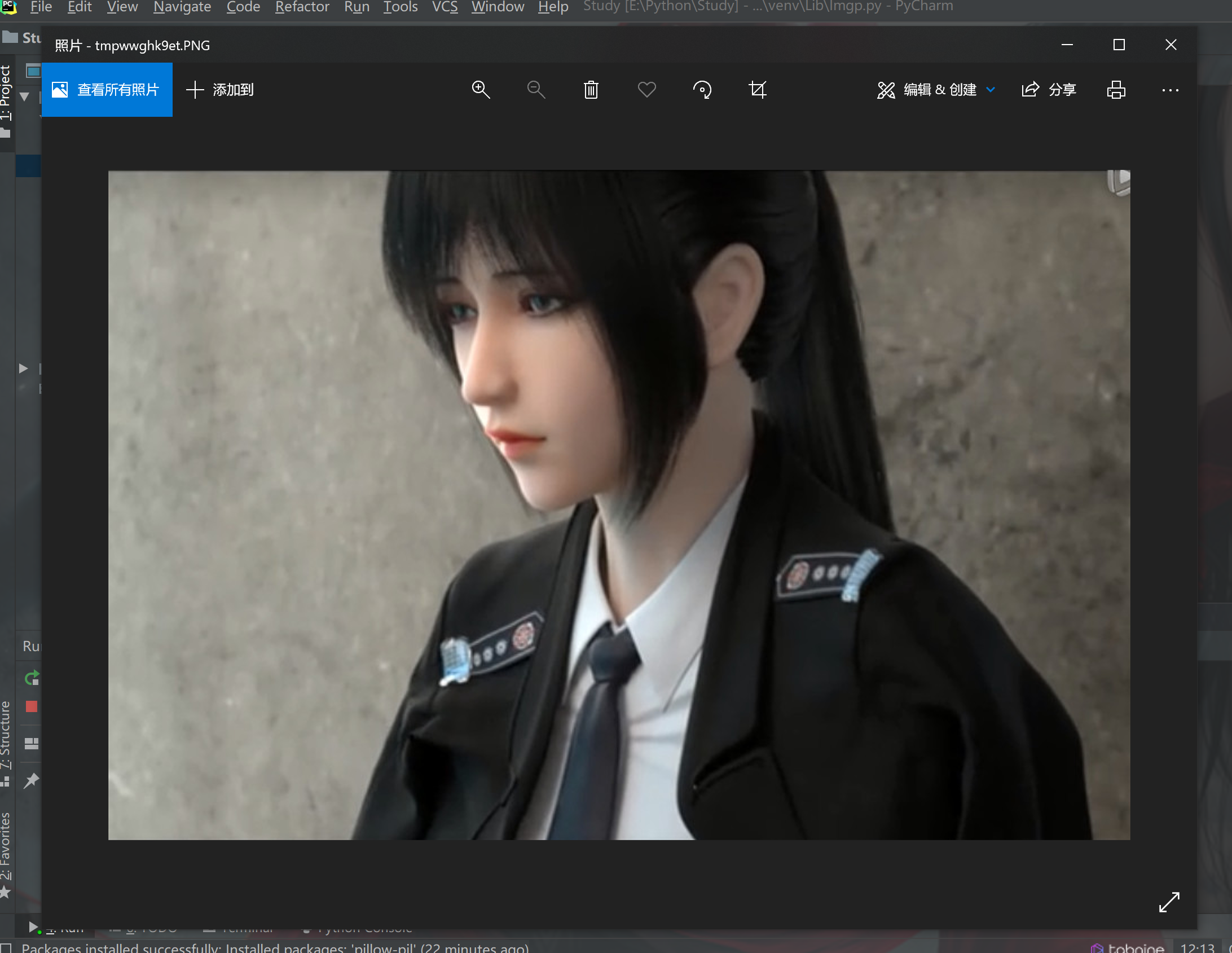1232x953 pixels.
Task: Open the Help menu in PyCharm
Action: (553, 7)
